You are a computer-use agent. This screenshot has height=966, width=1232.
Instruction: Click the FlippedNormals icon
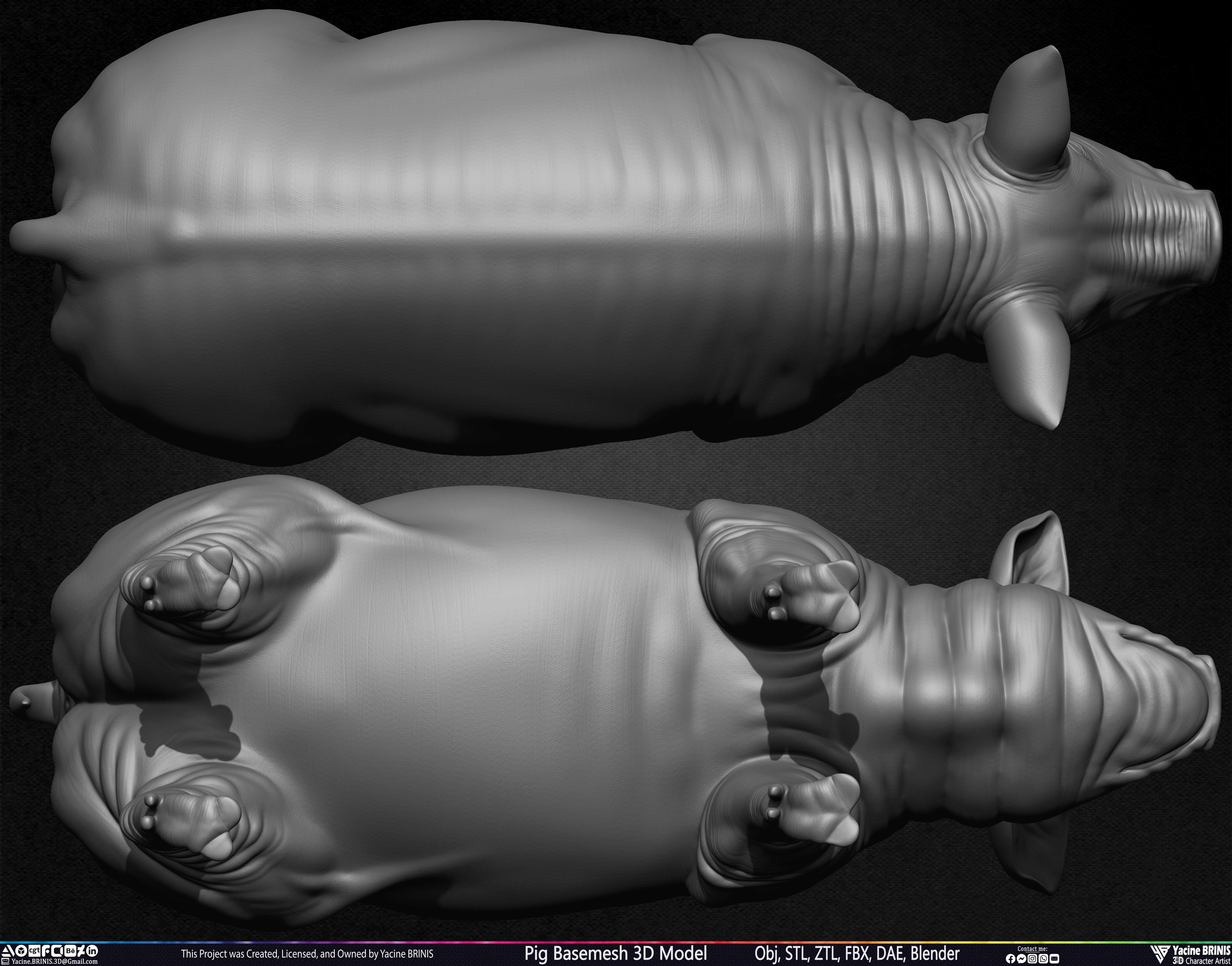[47, 951]
